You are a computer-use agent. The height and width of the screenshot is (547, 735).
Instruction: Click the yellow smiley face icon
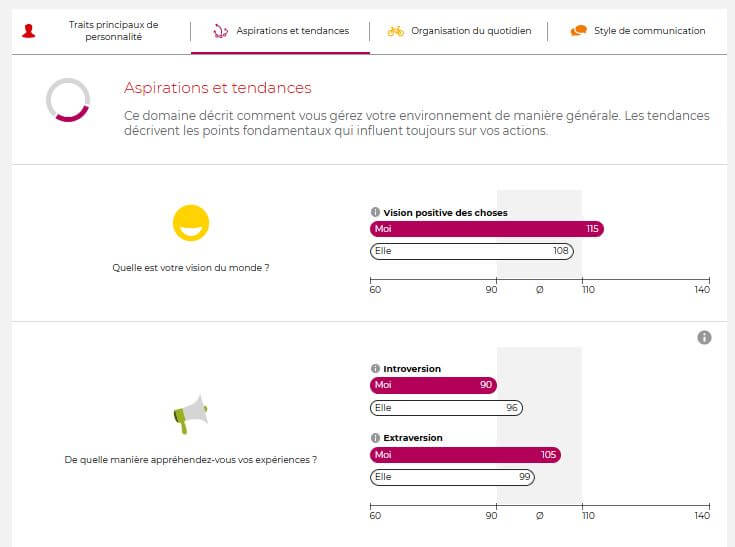(x=191, y=223)
